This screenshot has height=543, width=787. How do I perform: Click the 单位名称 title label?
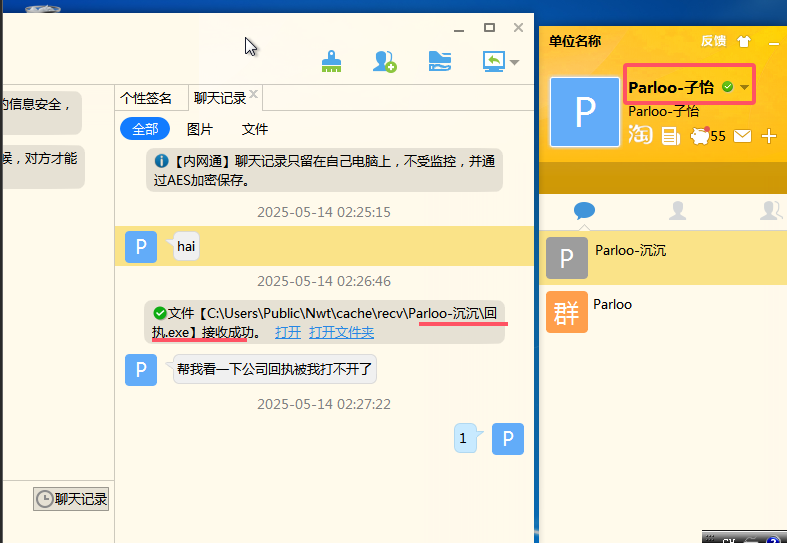tap(575, 41)
